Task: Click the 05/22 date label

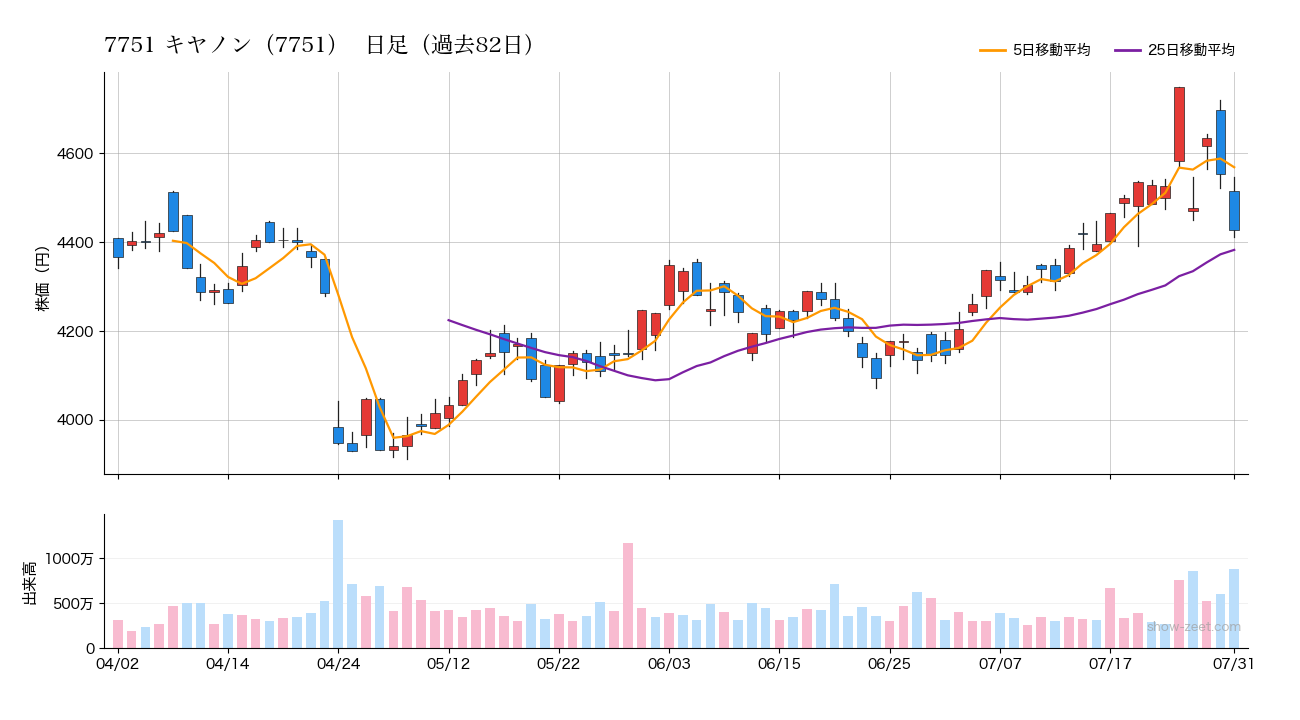Action: pyautogui.click(x=559, y=663)
